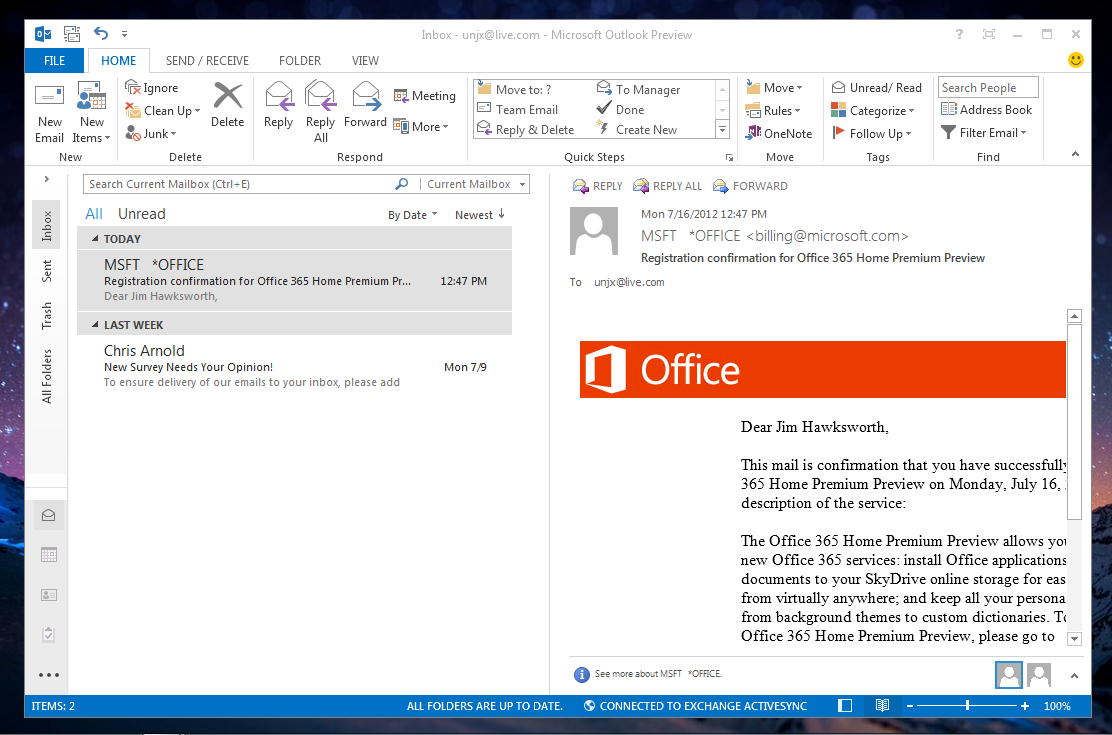The width and height of the screenshot is (1112, 735).
Task: Collapse the TODAY message group
Action: point(93,238)
